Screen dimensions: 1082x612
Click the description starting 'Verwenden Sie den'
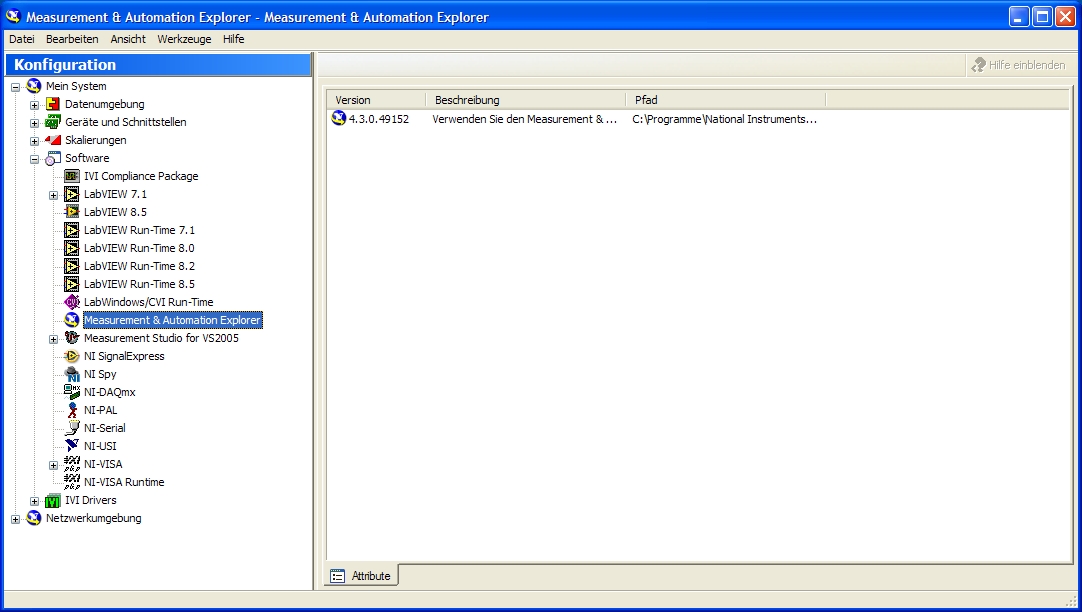(x=524, y=119)
